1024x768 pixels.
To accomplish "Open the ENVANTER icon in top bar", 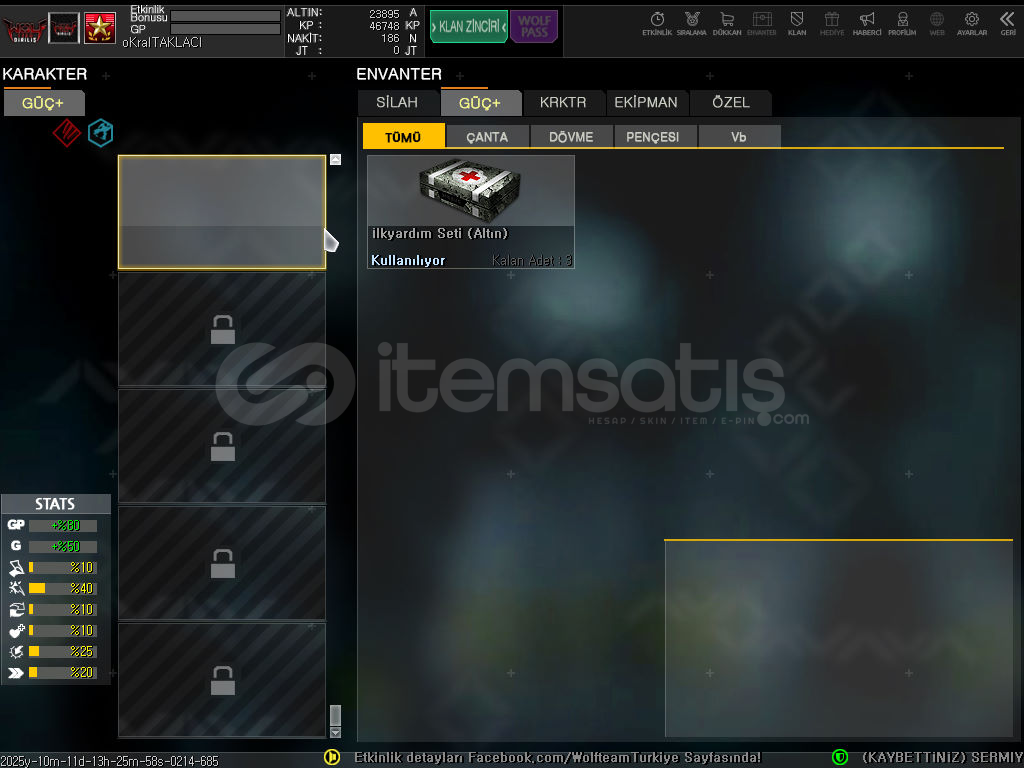I will (x=761, y=24).
